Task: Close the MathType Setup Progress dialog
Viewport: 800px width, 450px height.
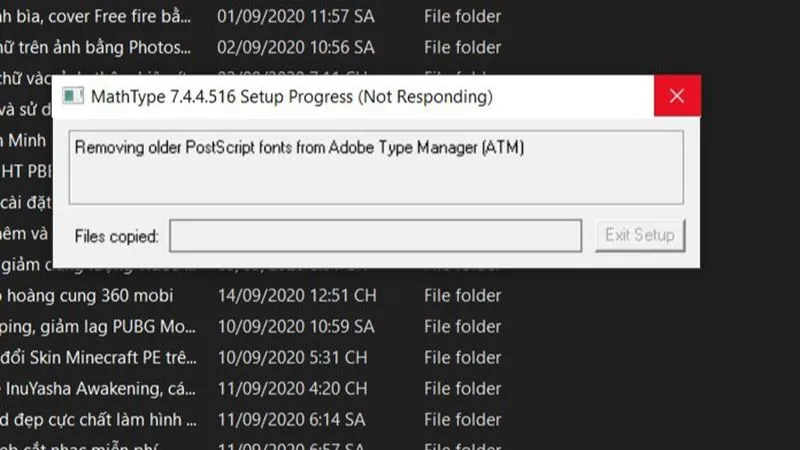Action: [x=677, y=96]
